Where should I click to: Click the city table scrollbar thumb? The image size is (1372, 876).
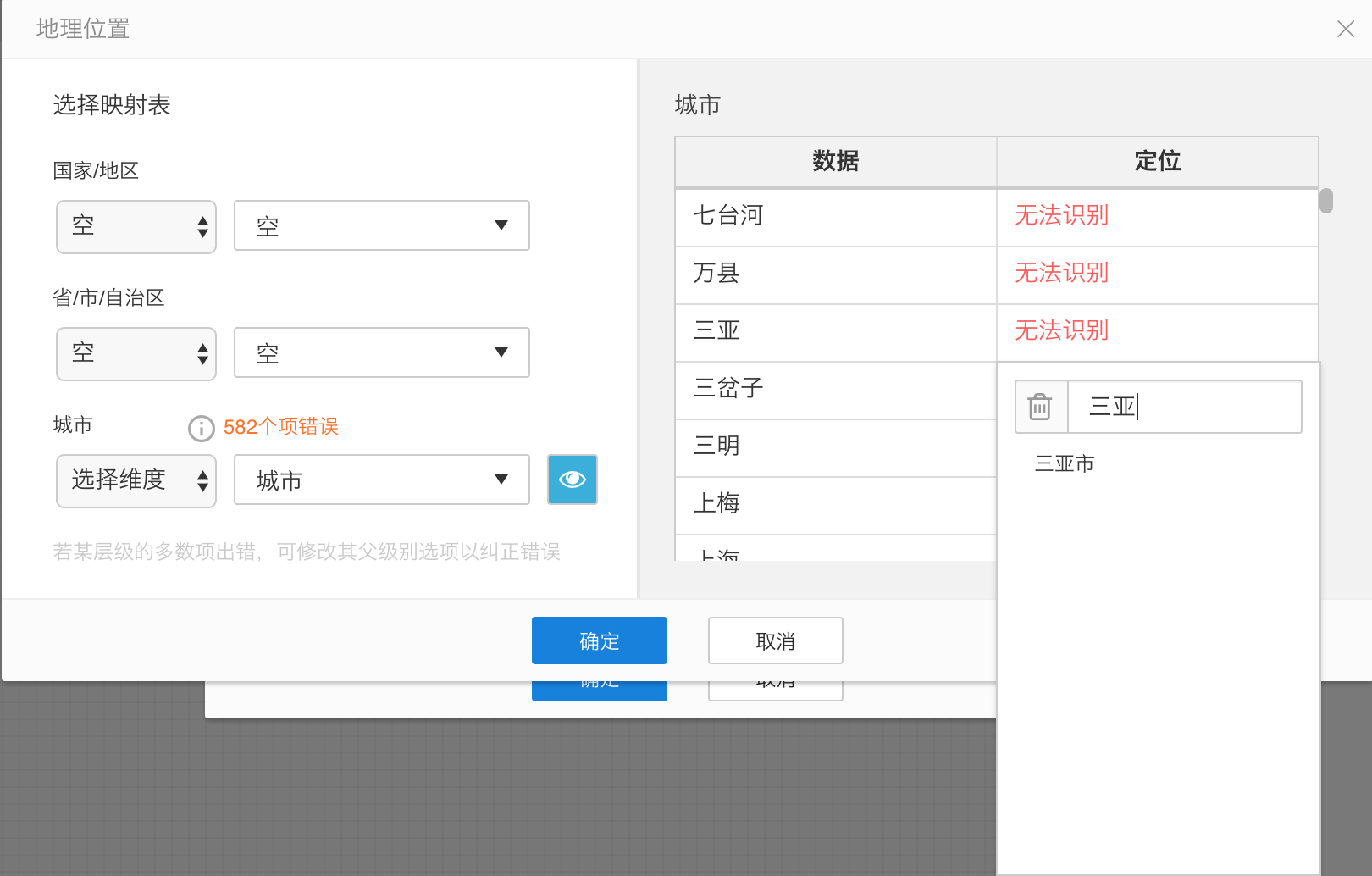click(x=1326, y=201)
